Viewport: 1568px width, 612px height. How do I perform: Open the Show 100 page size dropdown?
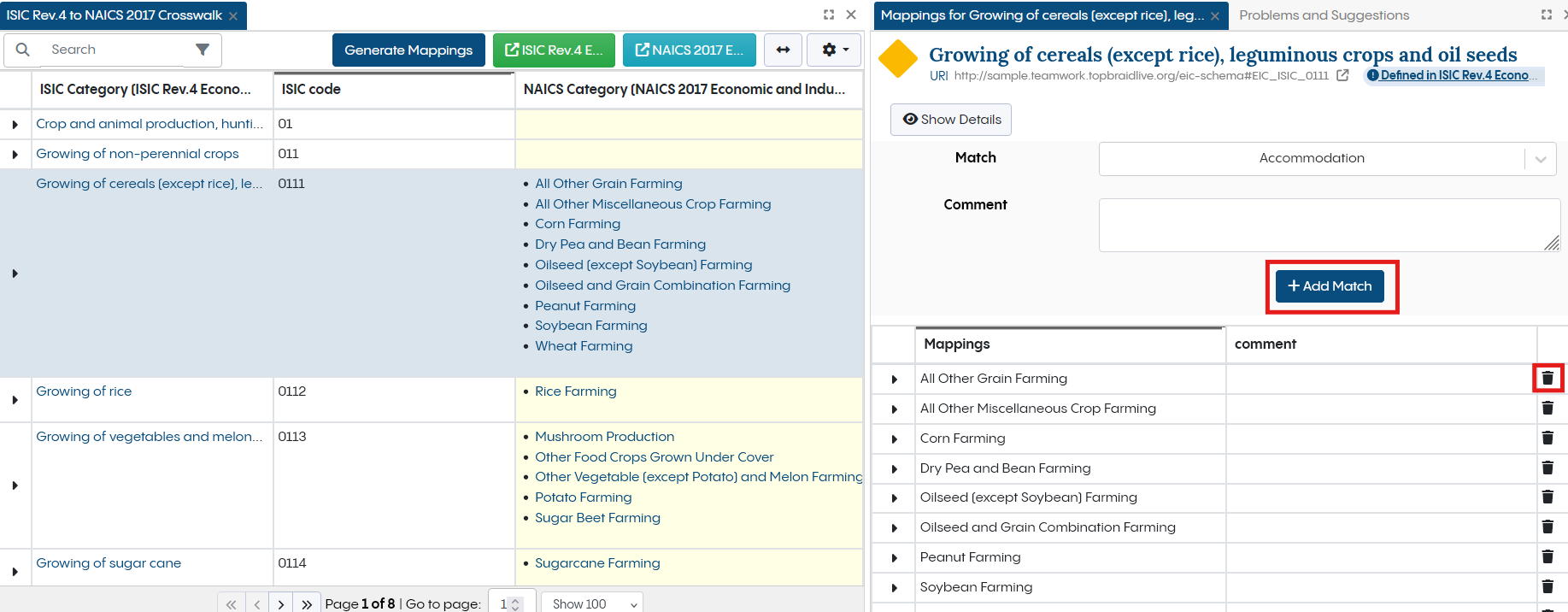(x=592, y=603)
